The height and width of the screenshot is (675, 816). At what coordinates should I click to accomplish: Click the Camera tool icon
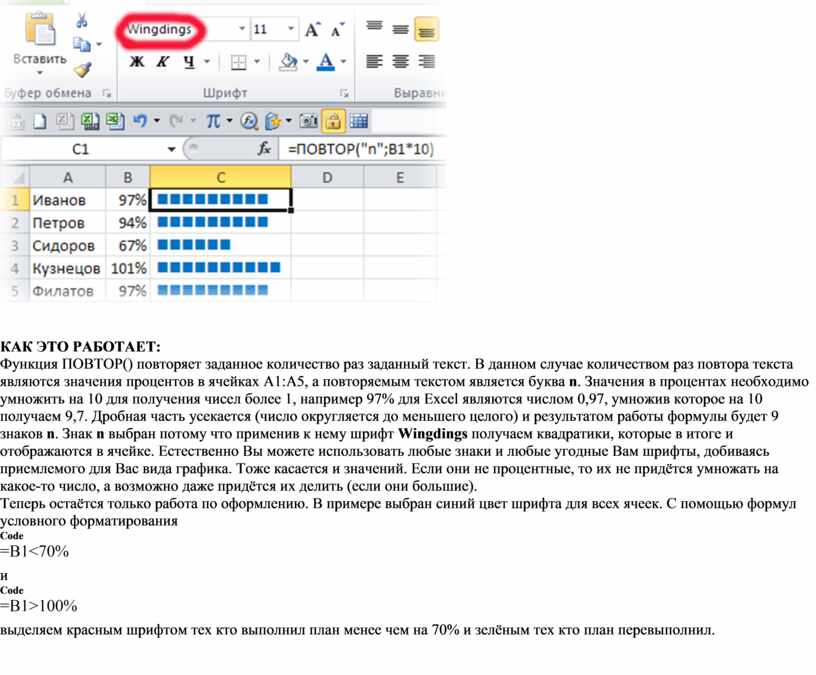pyautogui.click(x=308, y=121)
